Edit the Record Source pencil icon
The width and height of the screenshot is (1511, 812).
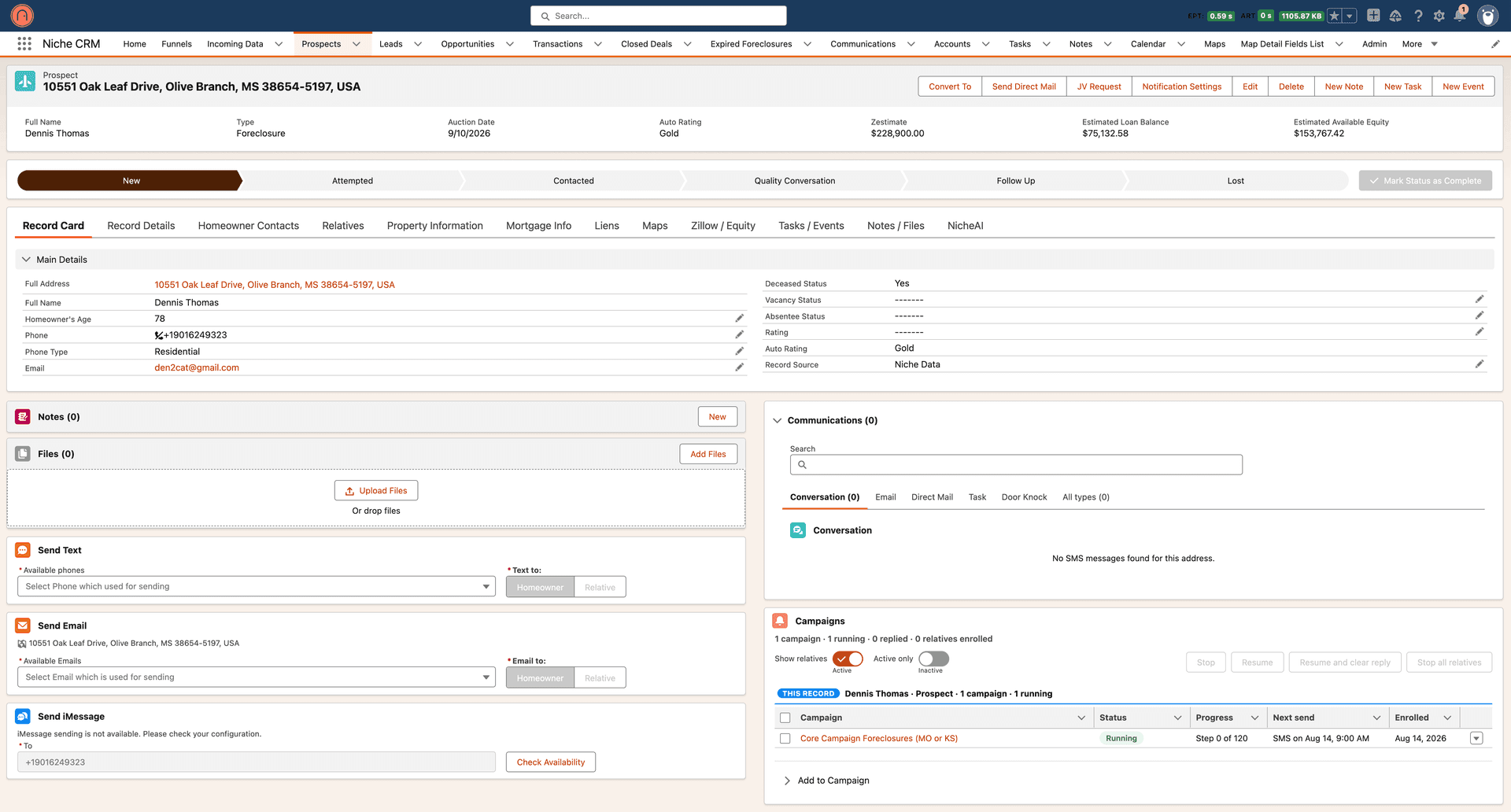[1480, 364]
